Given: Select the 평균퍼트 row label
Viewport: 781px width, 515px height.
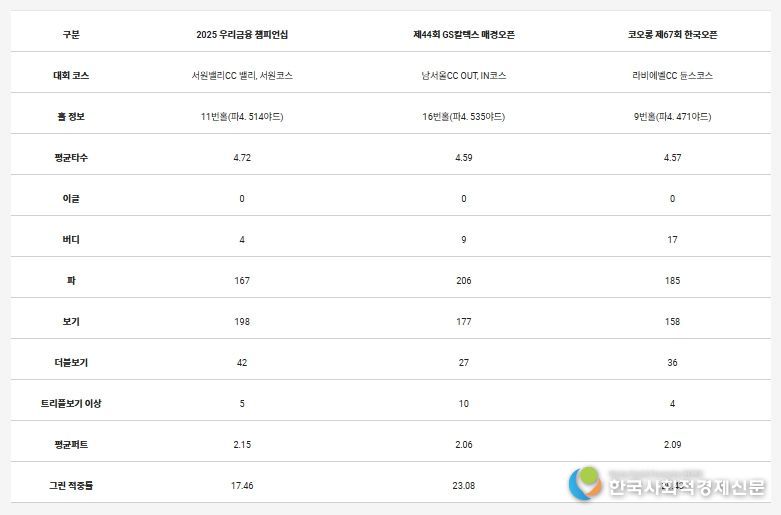Looking at the screenshot, I should (70, 444).
